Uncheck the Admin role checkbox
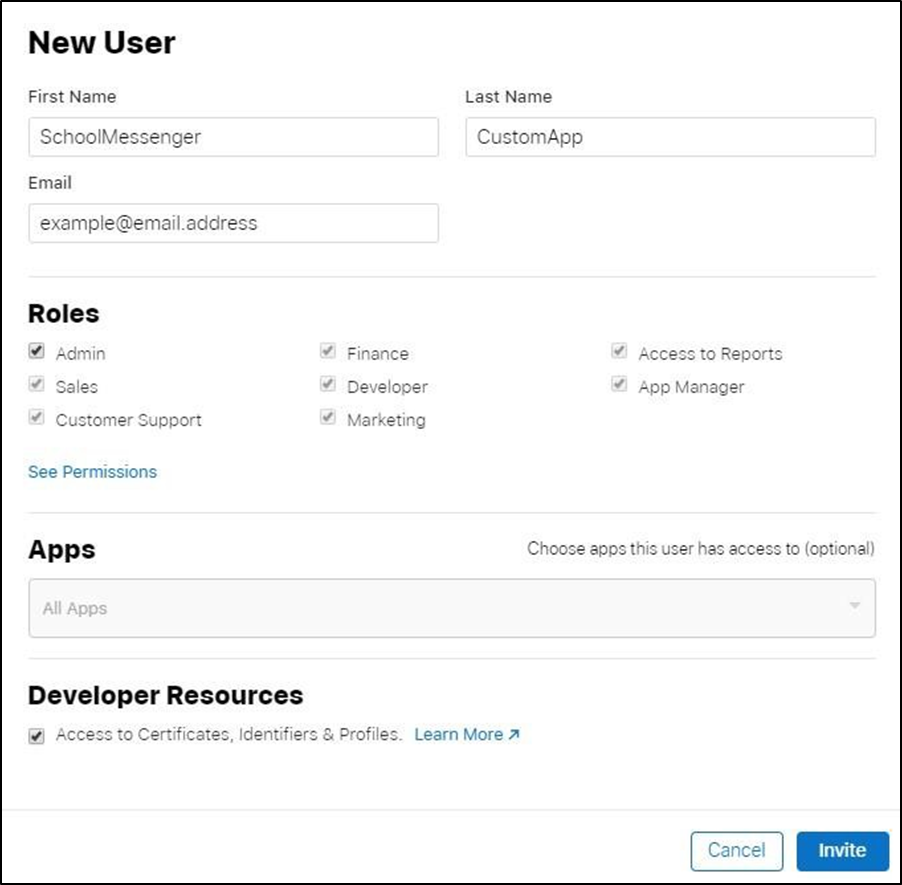 click(36, 350)
